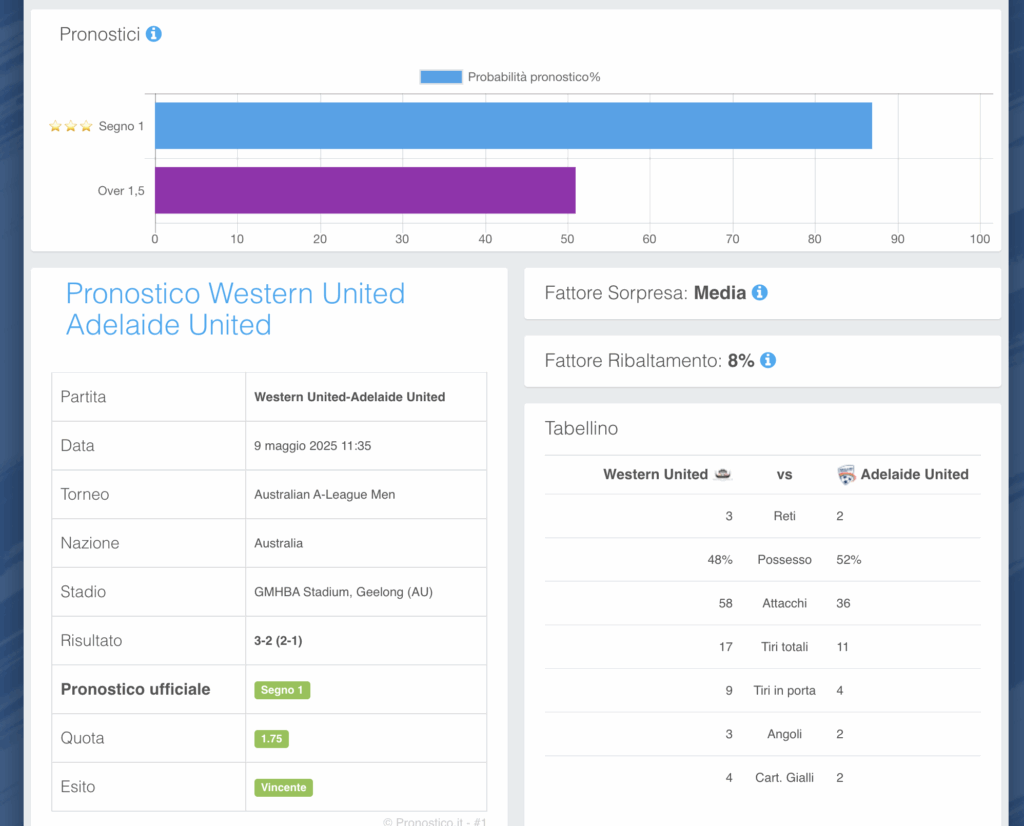Click the Fattore Ribaltamento info icon
The image size is (1024, 826).
click(768, 360)
